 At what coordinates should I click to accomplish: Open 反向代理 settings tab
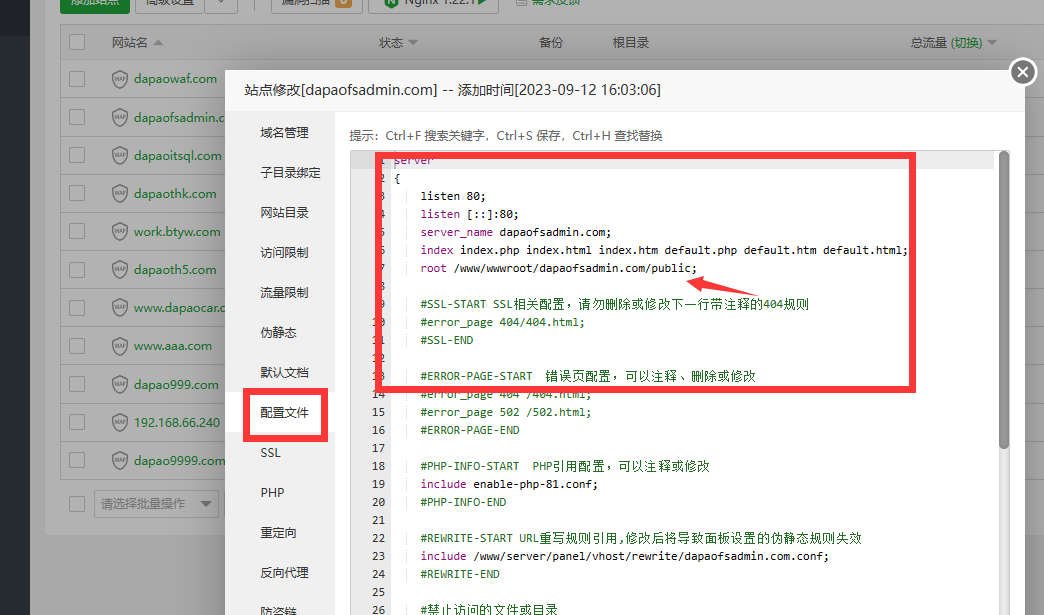click(x=284, y=572)
